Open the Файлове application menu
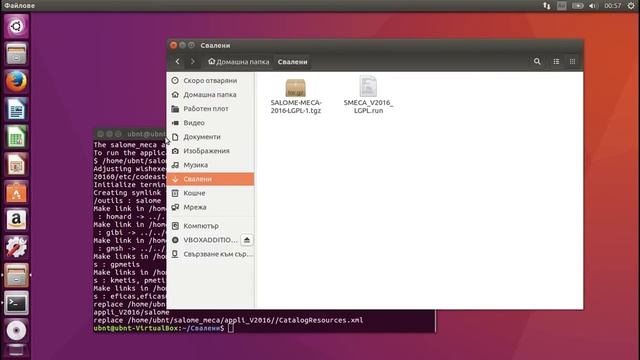 [20, 6]
